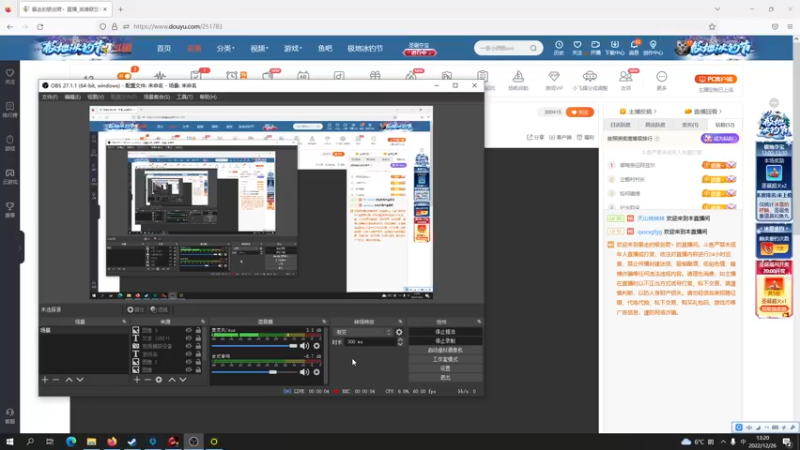This screenshot has width=800, height=450.
Task: Toggle lock on 图像 3 source
Action: click(x=198, y=331)
